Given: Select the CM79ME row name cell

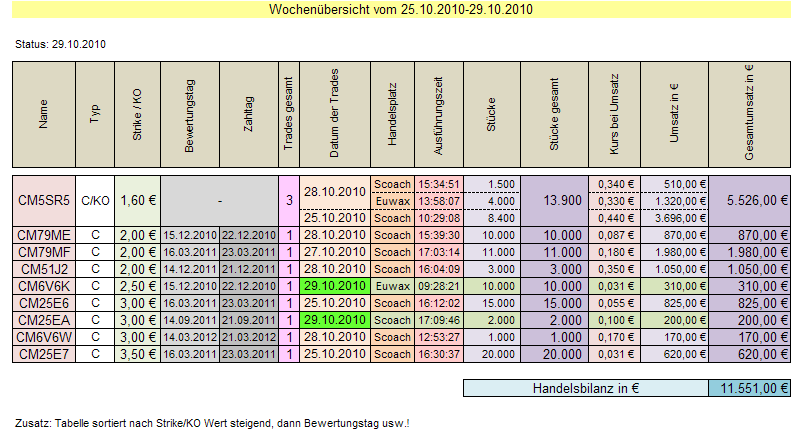Looking at the screenshot, I should click(x=44, y=234).
